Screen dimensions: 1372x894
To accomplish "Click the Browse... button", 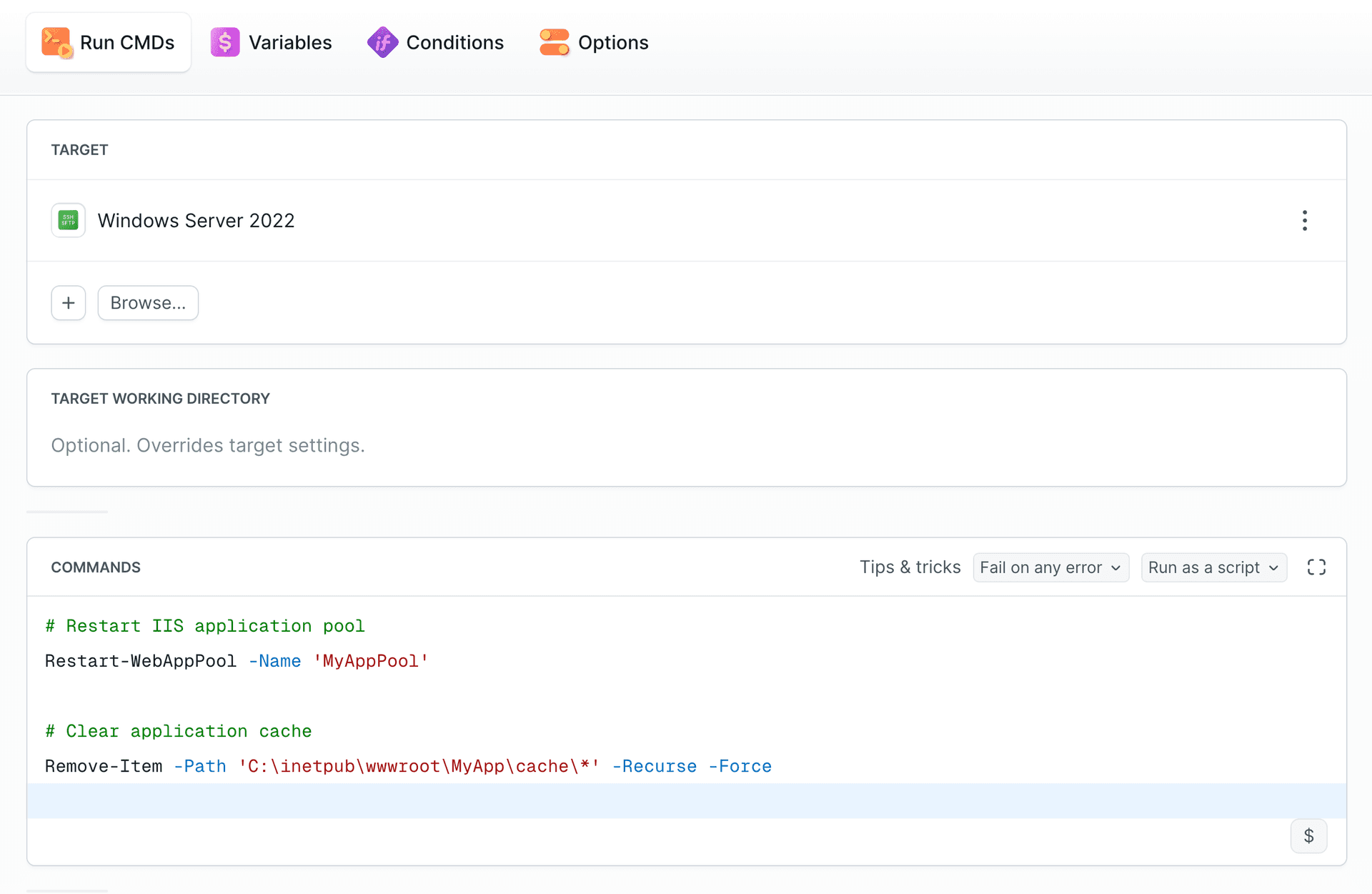I will (148, 303).
